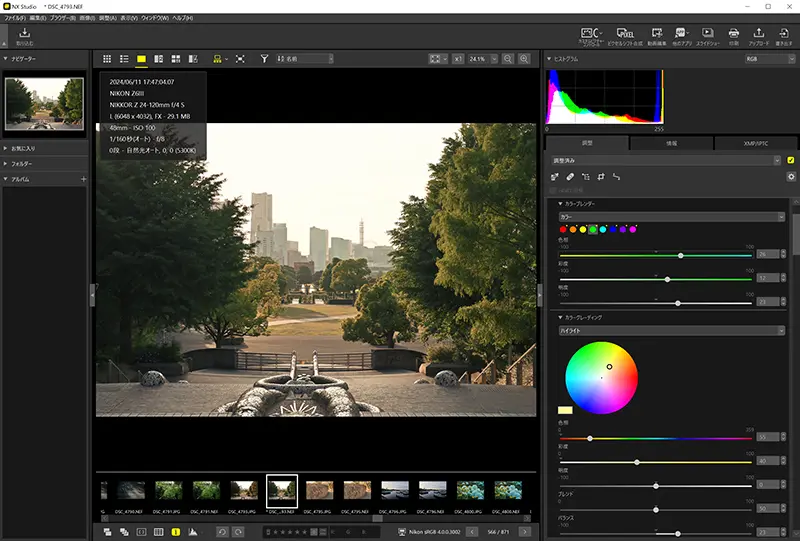The width and height of the screenshot is (800, 541).
Task: Select the DSC_4795.JPG thumbnail in filmstrip
Action: [x=320, y=489]
